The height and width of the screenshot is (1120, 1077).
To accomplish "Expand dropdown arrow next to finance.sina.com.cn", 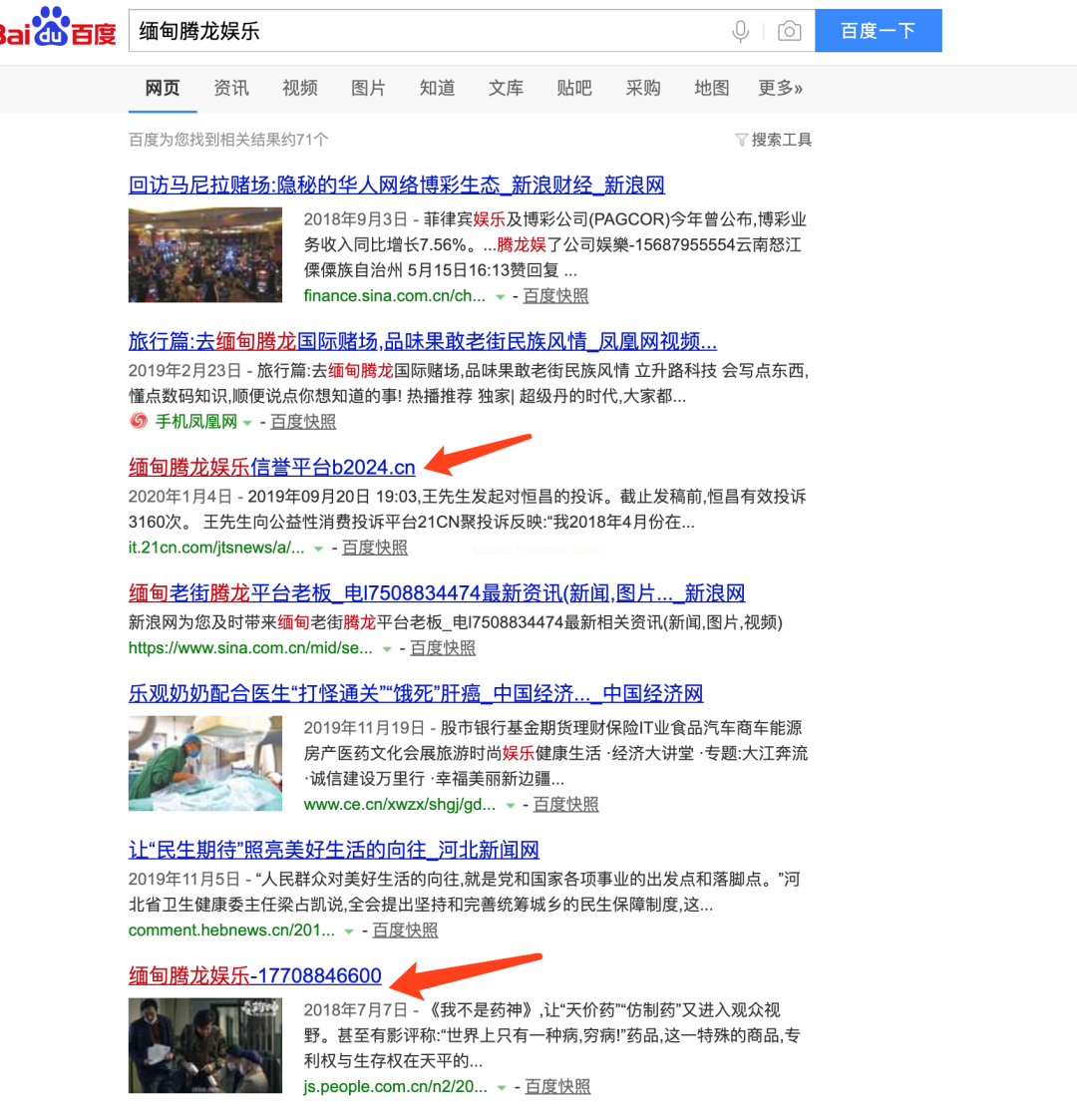I will [501, 296].
